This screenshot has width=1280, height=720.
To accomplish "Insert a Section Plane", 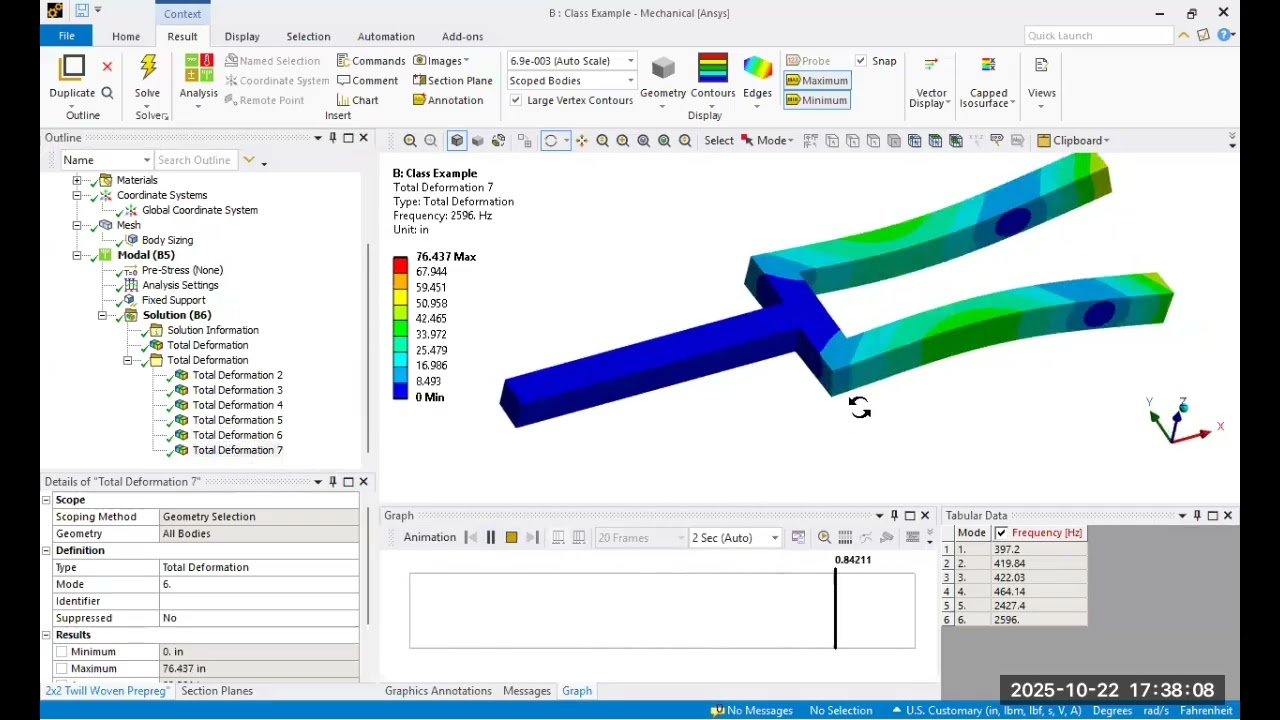I will [x=452, y=81].
